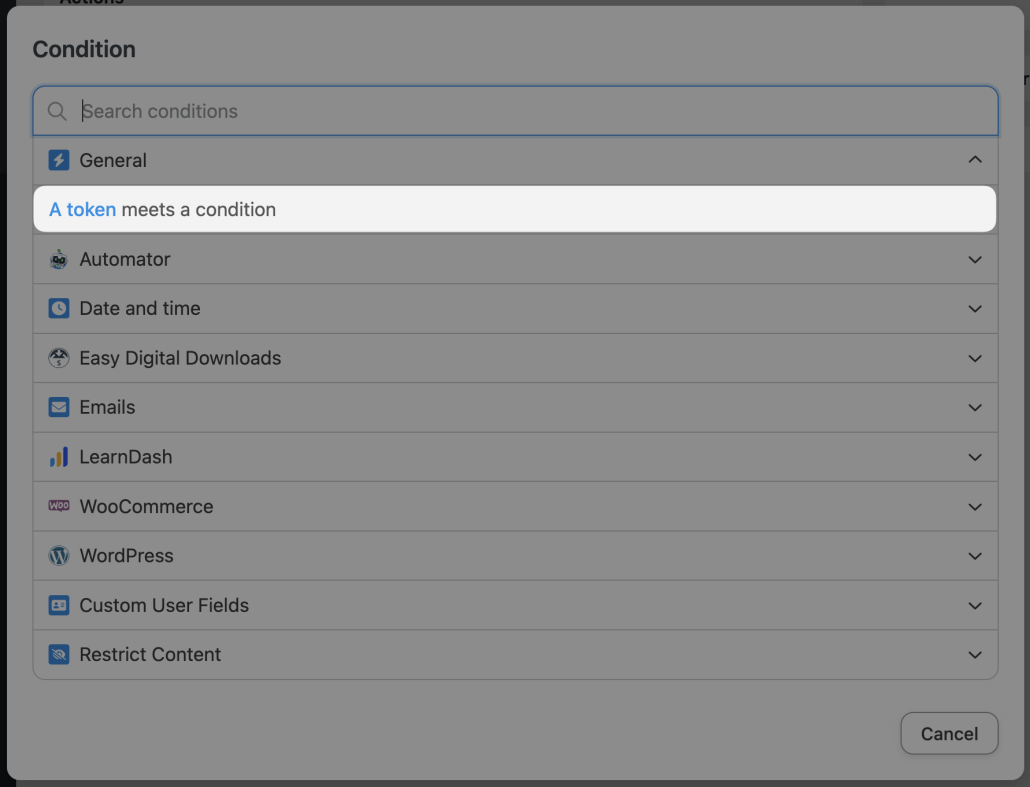Click the Automator robot icon

point(59,259)
